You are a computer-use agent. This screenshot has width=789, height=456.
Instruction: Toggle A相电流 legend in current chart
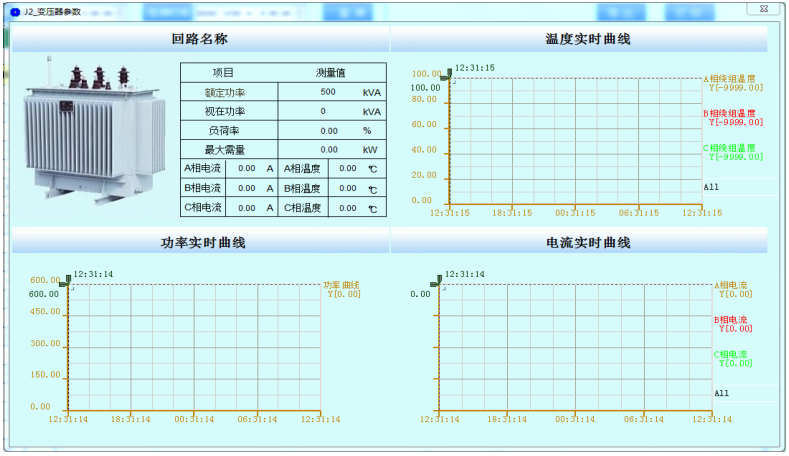tap(732, 286)
